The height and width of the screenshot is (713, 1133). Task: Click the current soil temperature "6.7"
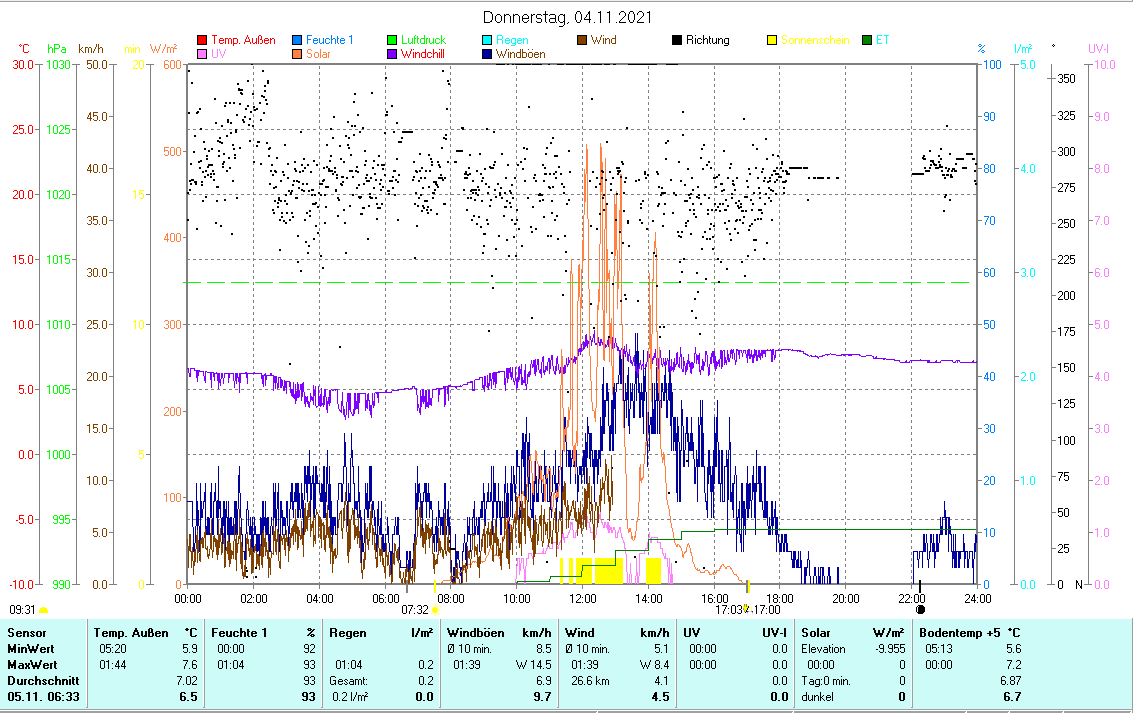click(x=1012, y=696)
